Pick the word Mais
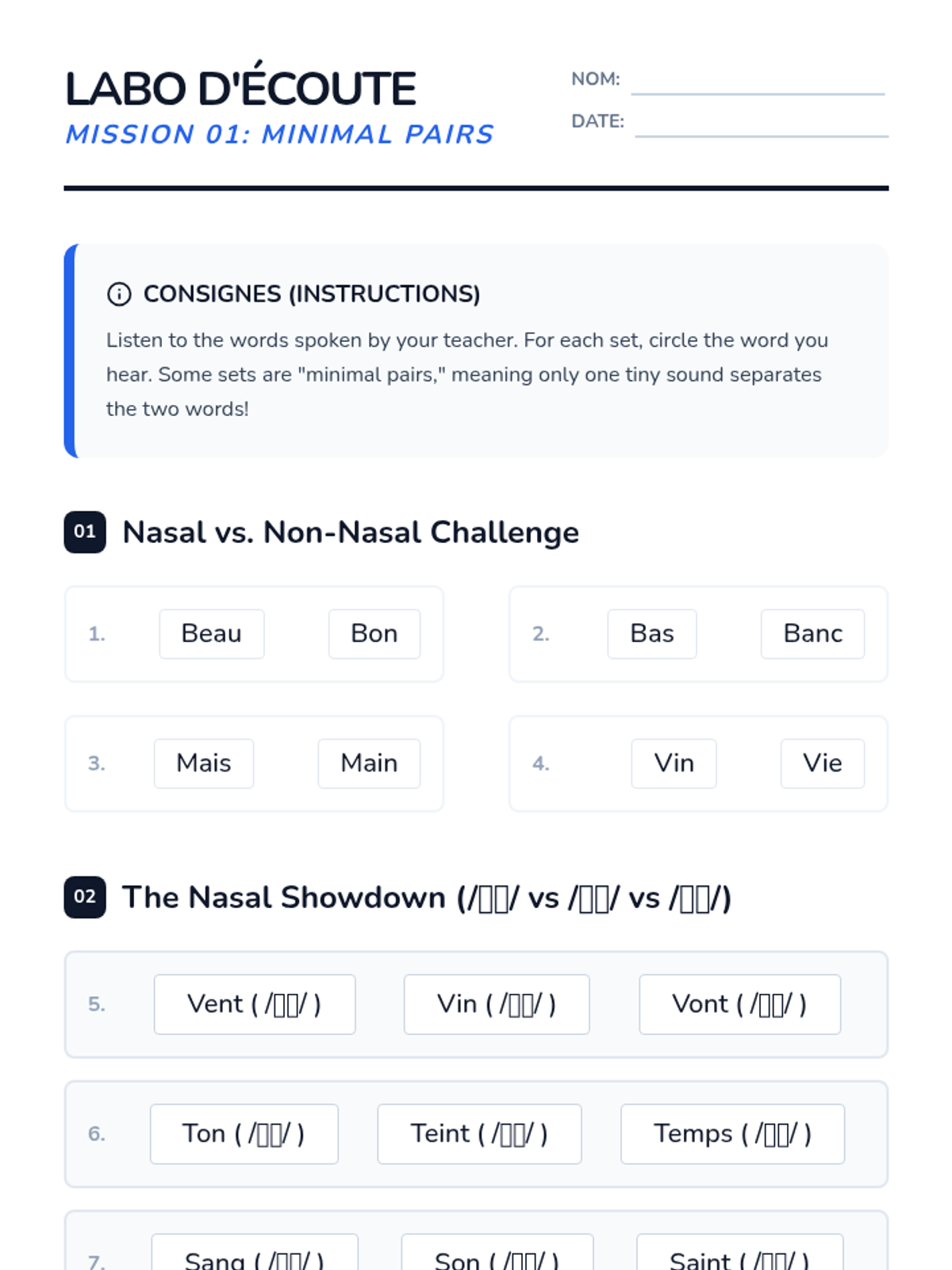The height and width of the screenshot is (1270, 952). (204, 764)
